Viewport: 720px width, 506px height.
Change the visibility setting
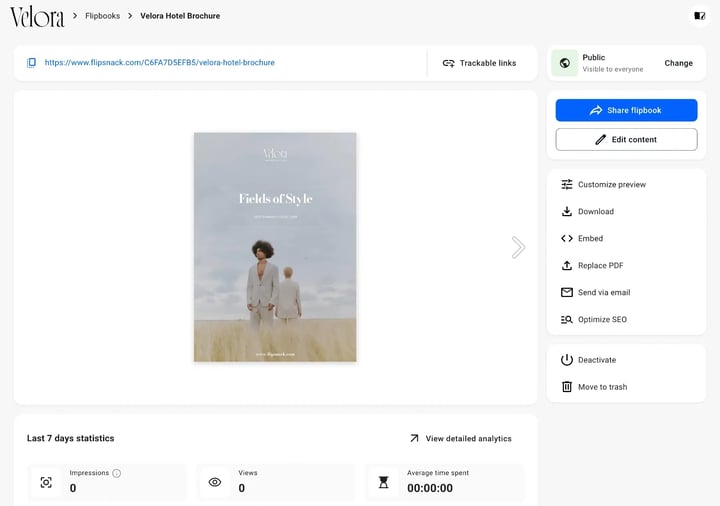(x=678, y=63)
